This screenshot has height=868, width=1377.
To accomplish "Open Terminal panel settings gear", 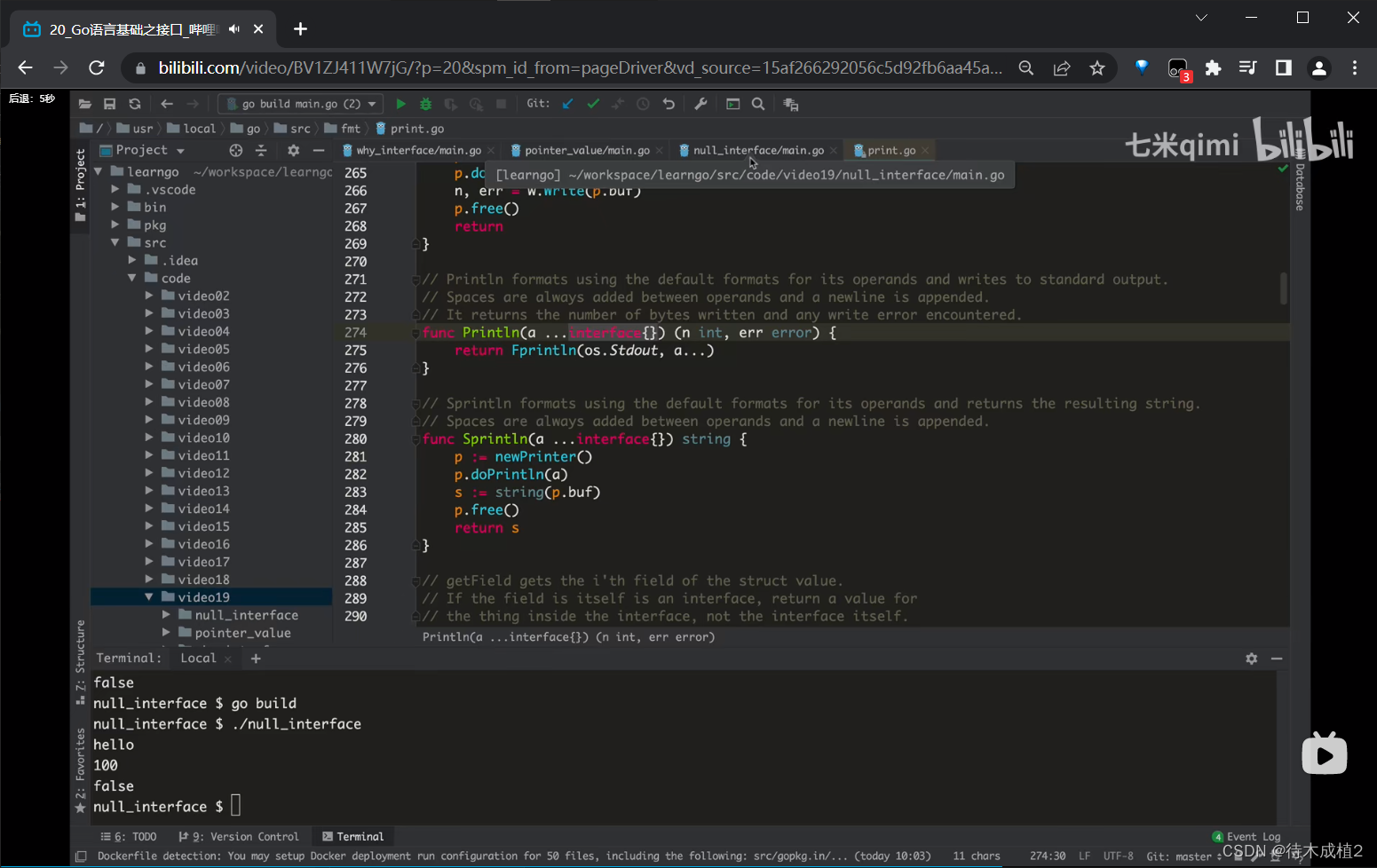I will pos(1252,659).
